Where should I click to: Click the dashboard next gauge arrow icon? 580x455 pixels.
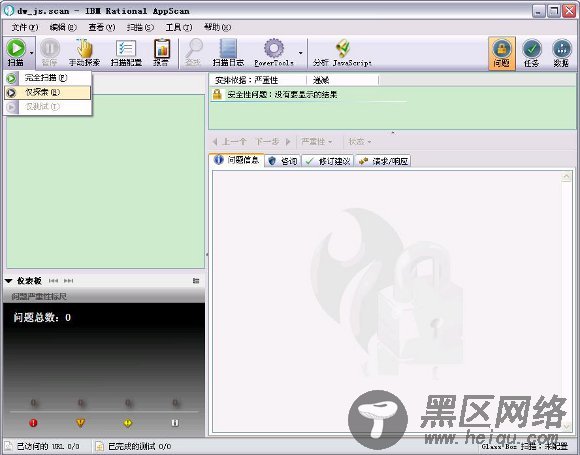[69, 281]
